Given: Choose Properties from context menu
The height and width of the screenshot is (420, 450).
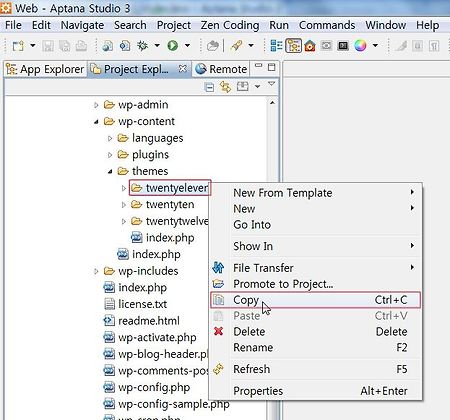Looking at the screenshot, I should click(316, 391).
